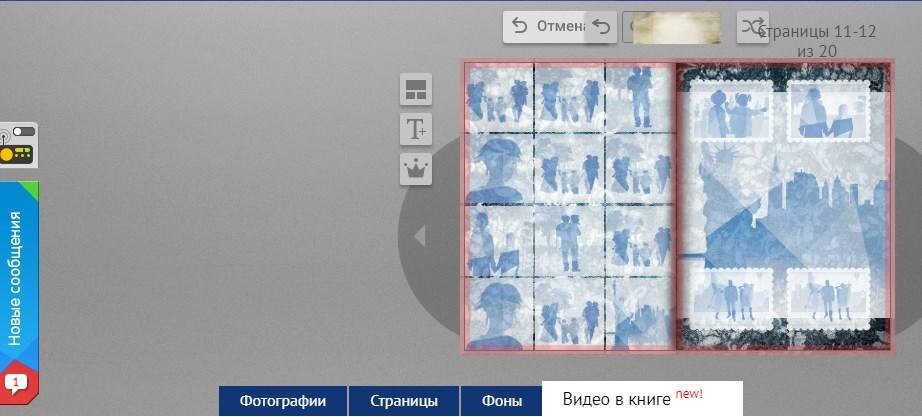Screen dimensions: 922x417
Task: Open the page layout template tool
Action: (416, 90)
